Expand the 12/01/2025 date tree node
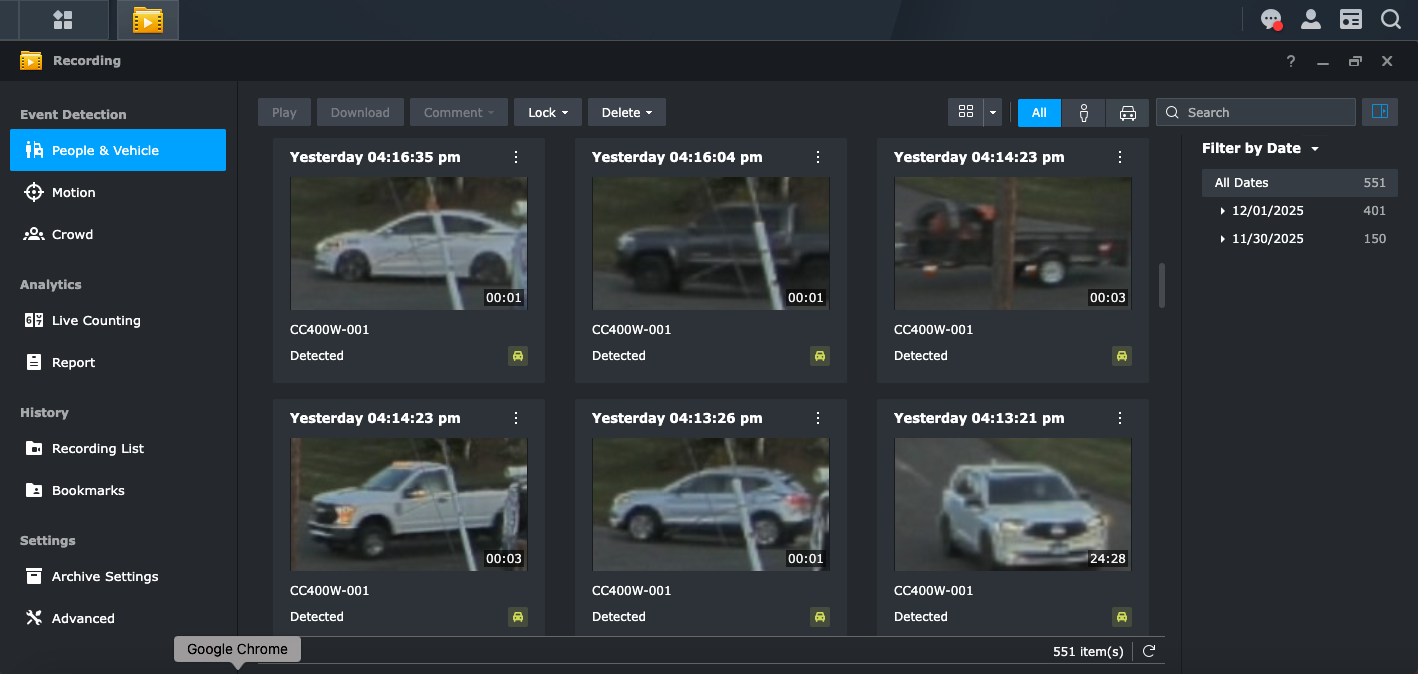 [1222, 211]
